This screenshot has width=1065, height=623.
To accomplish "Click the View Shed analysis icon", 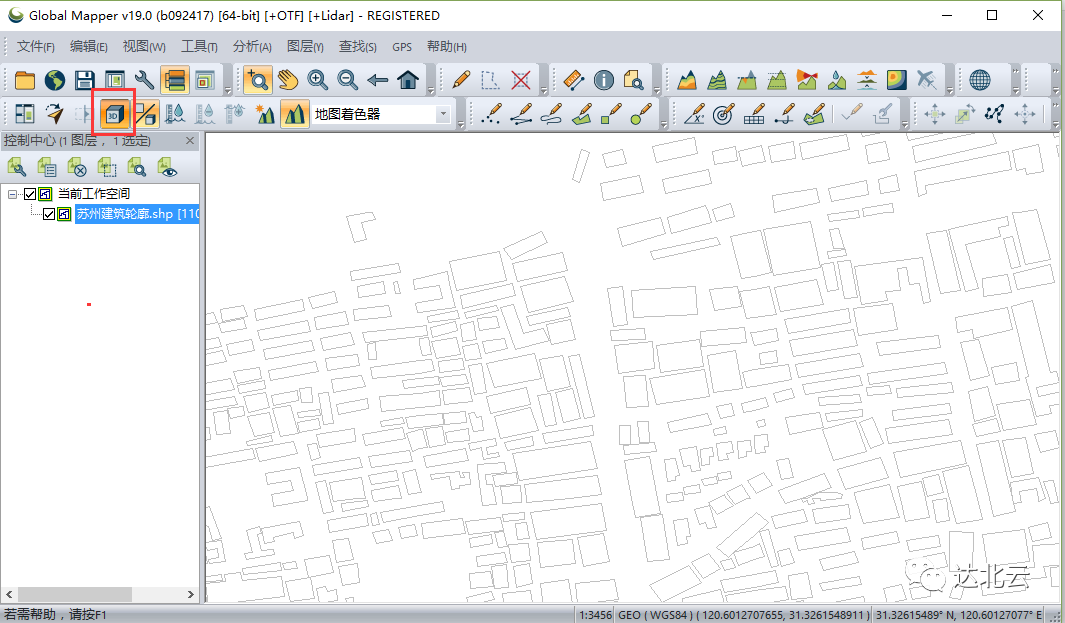I will tap(807, 80).
